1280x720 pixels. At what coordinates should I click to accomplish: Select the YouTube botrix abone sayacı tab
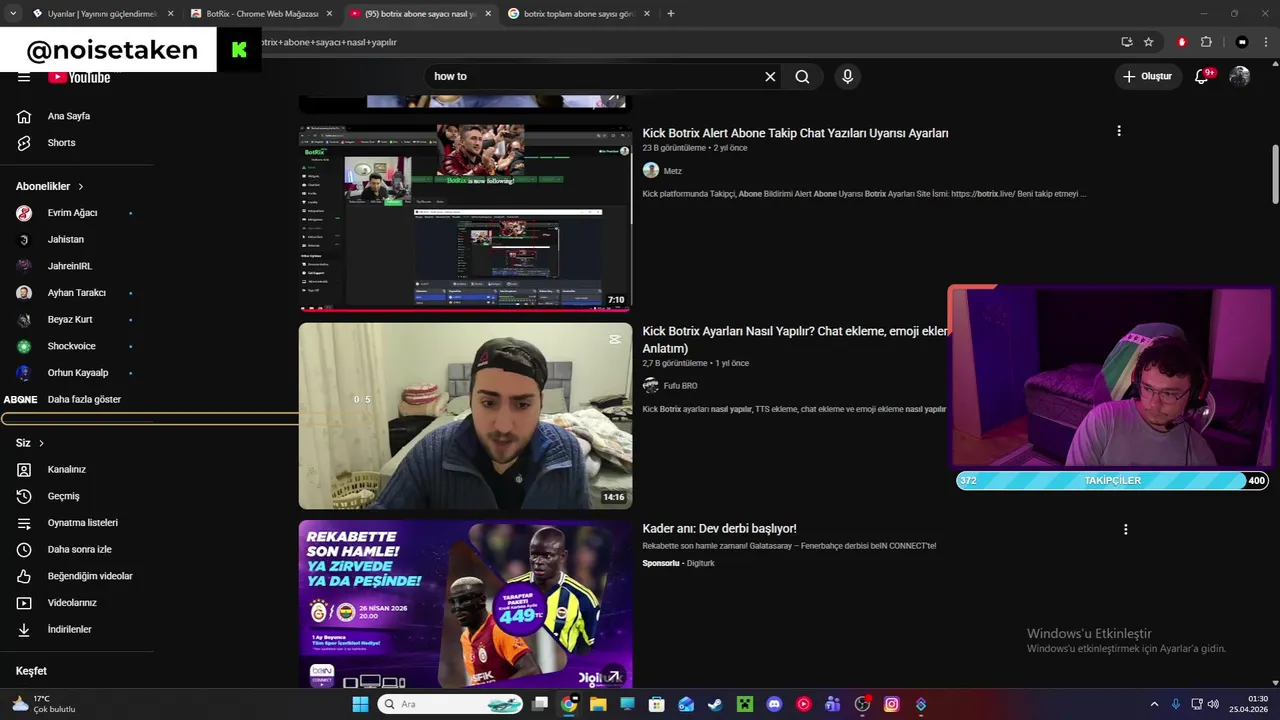point(420,14)
